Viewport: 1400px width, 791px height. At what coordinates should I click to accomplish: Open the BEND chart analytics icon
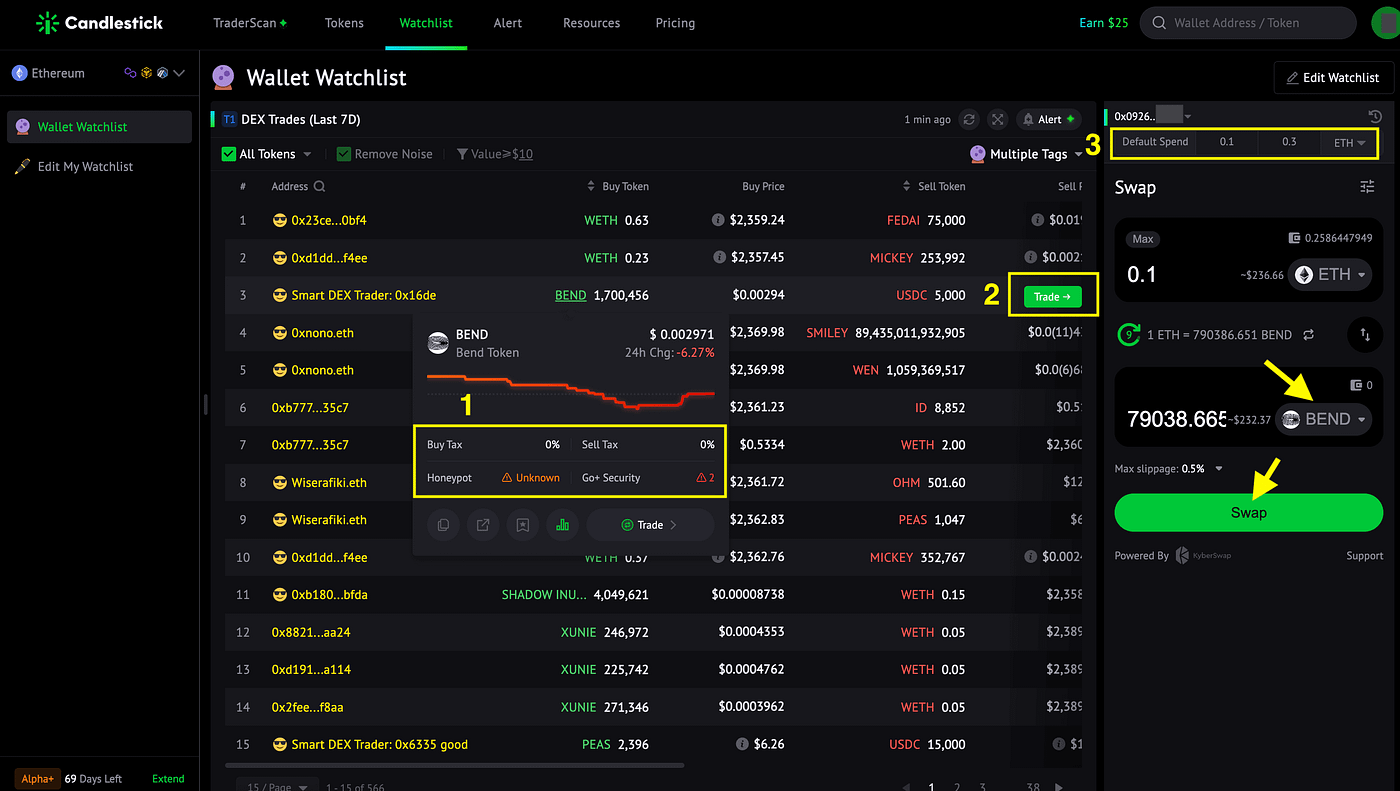(562, 525)
